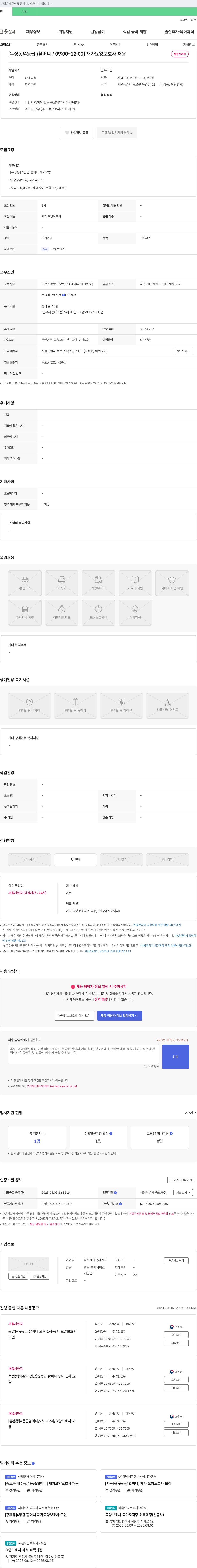
Task: Click info icon beside 취업알선기관 알선
Action: (111, 1133)
